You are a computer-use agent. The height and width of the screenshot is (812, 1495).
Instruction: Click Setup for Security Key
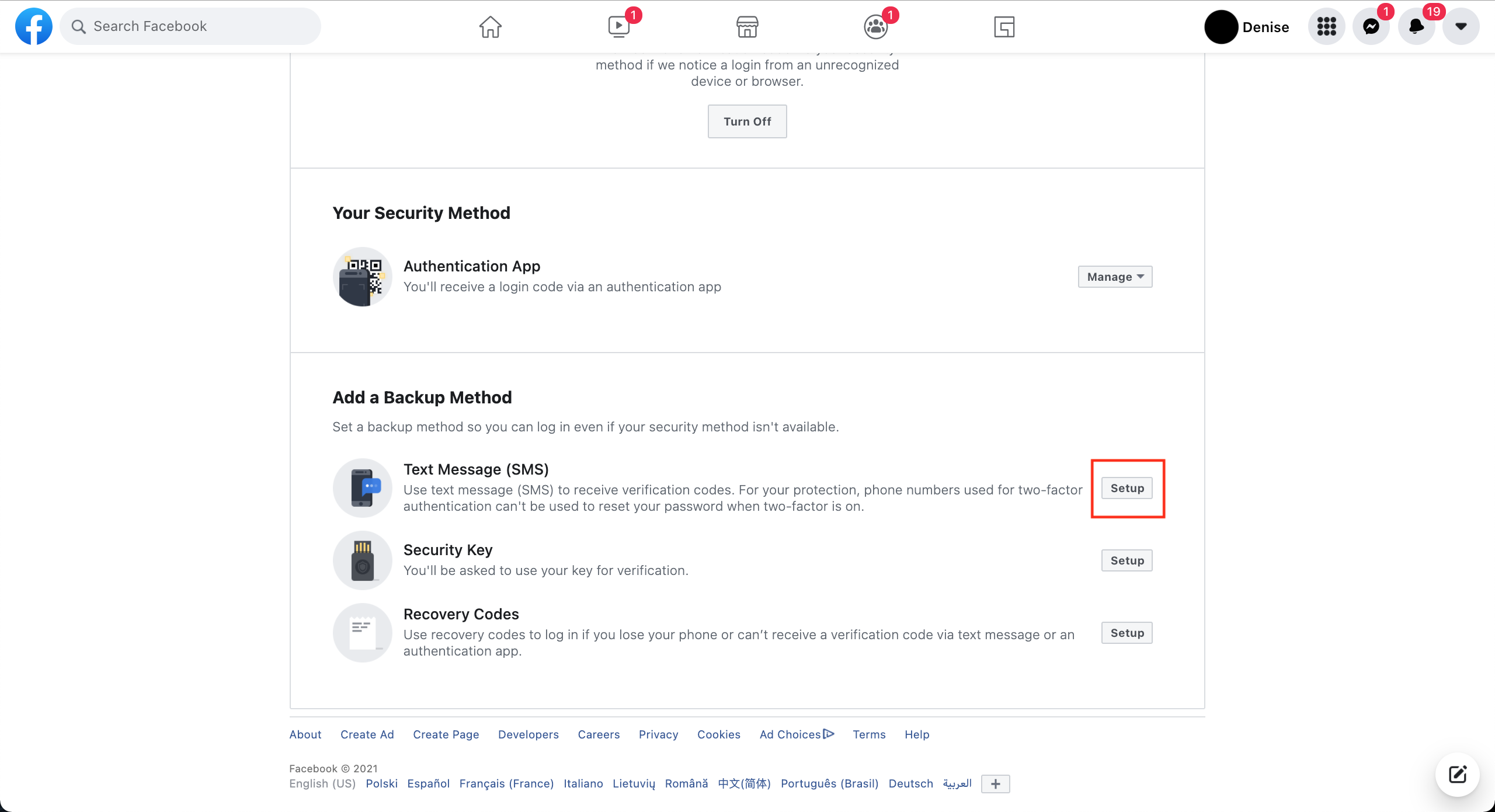coord(1126,559)
